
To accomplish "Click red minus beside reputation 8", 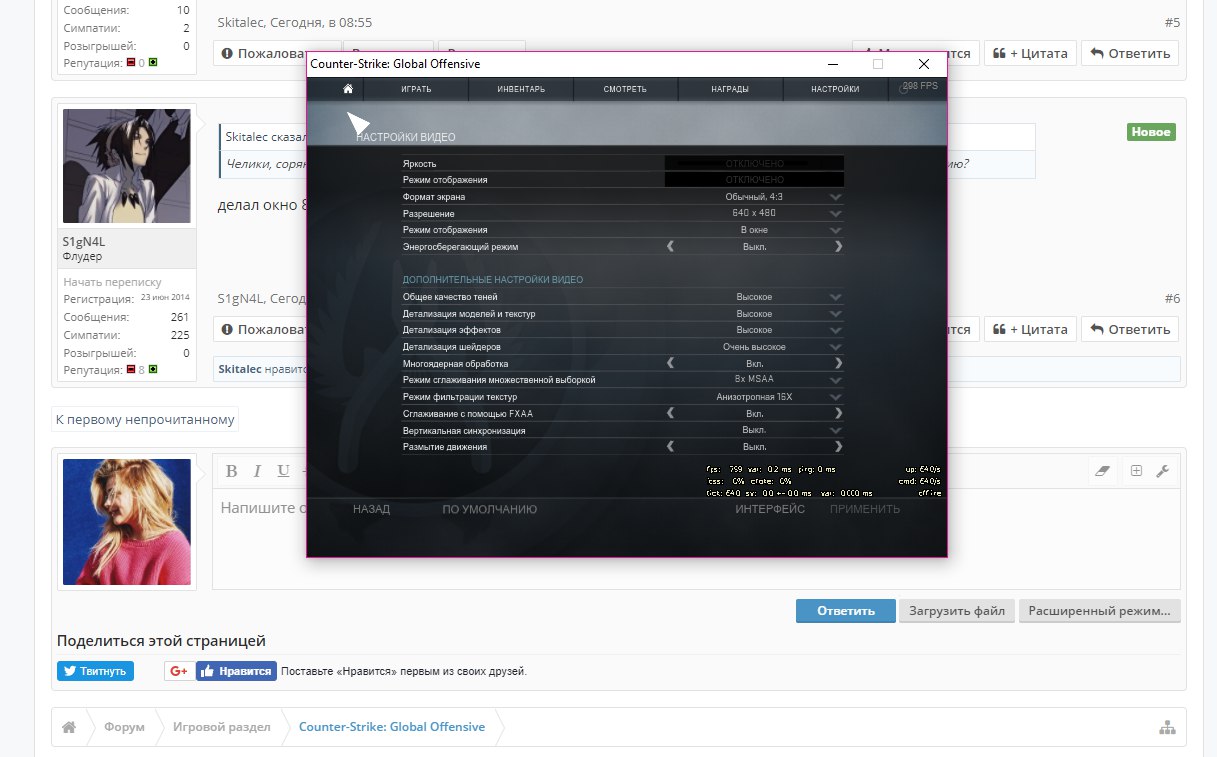I will point(130,370).
